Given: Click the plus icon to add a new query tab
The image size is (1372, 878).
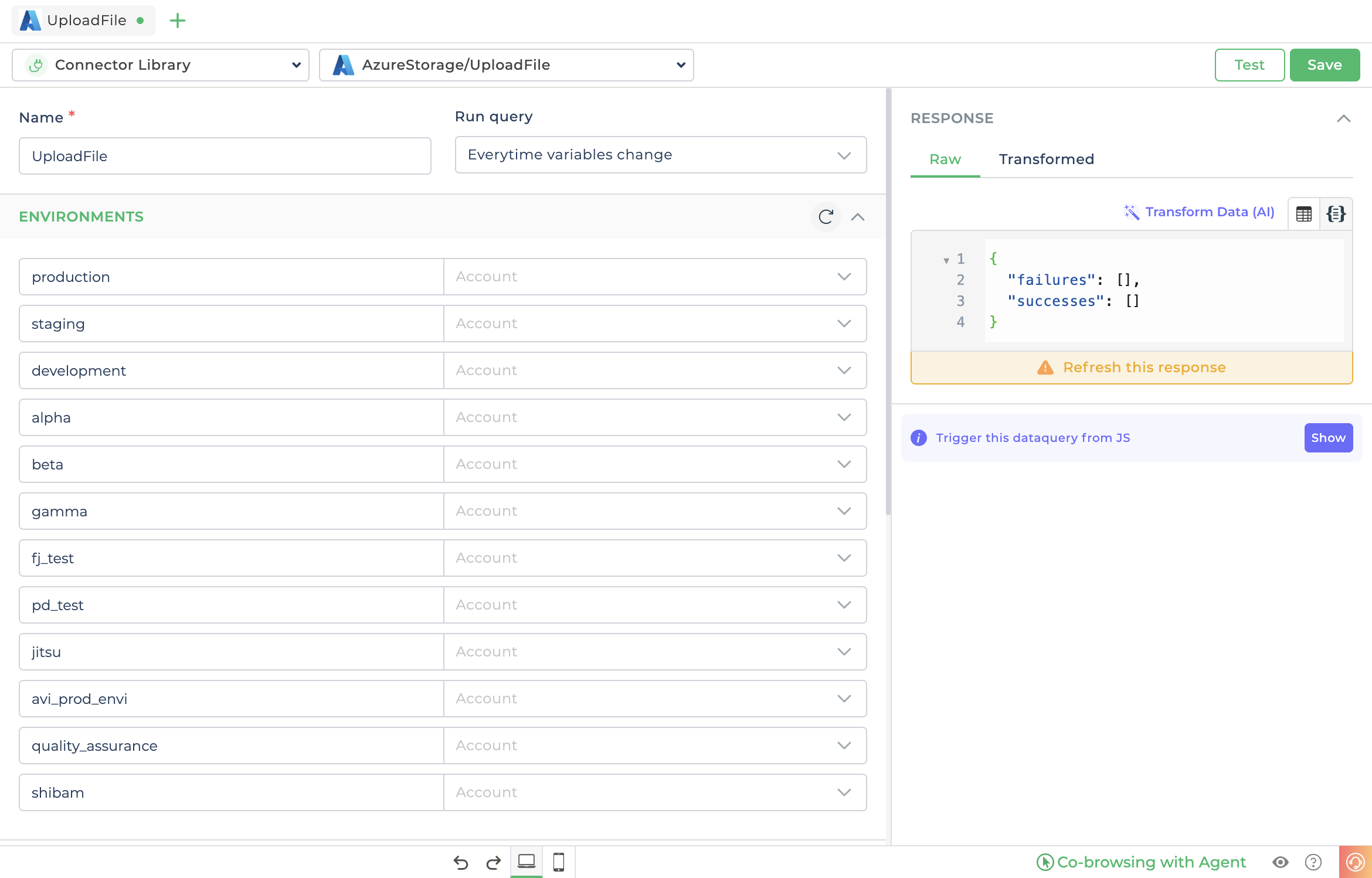Looking at the screenshot, I should tap(177, 21).
